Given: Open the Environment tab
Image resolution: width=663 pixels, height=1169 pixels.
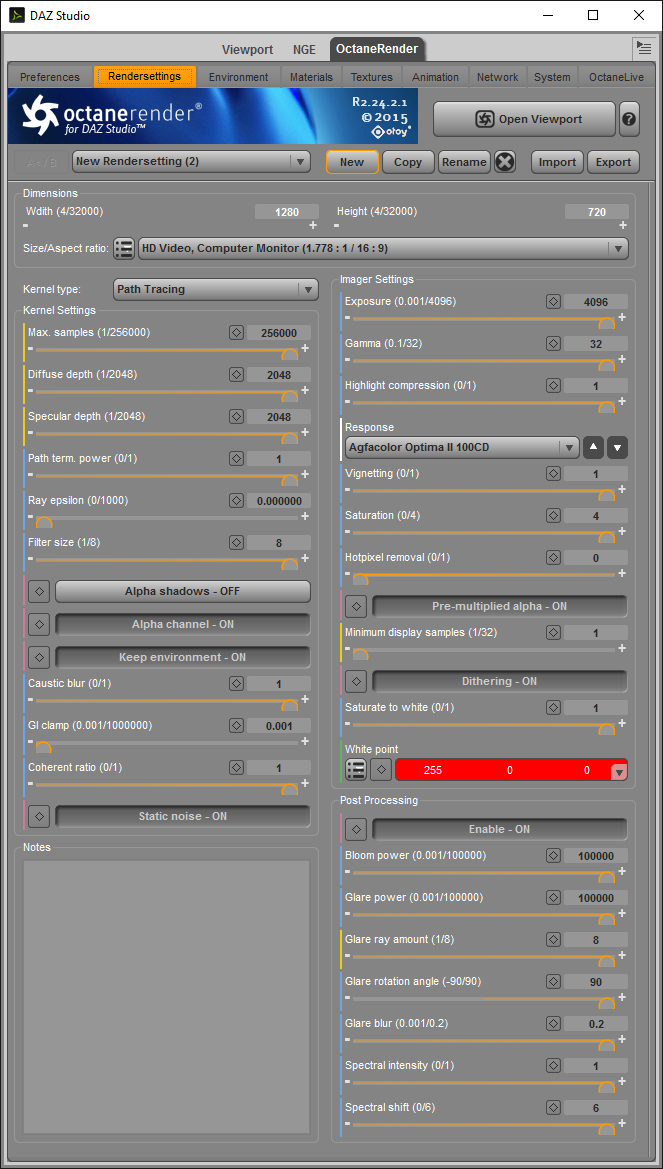Looking at the screenshot, I should pyautogui.click(x=239, y=77).
